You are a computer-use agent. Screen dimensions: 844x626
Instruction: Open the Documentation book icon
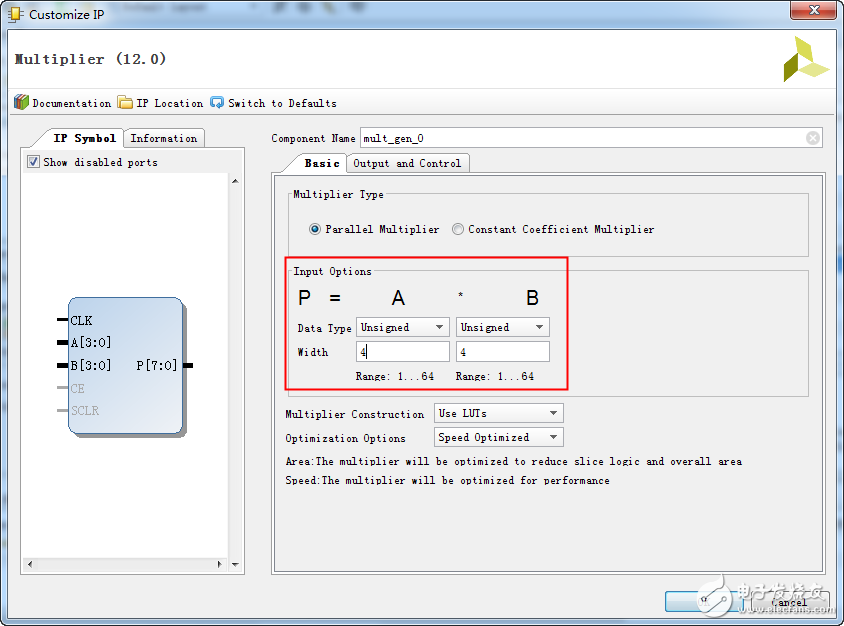[21, 102]
